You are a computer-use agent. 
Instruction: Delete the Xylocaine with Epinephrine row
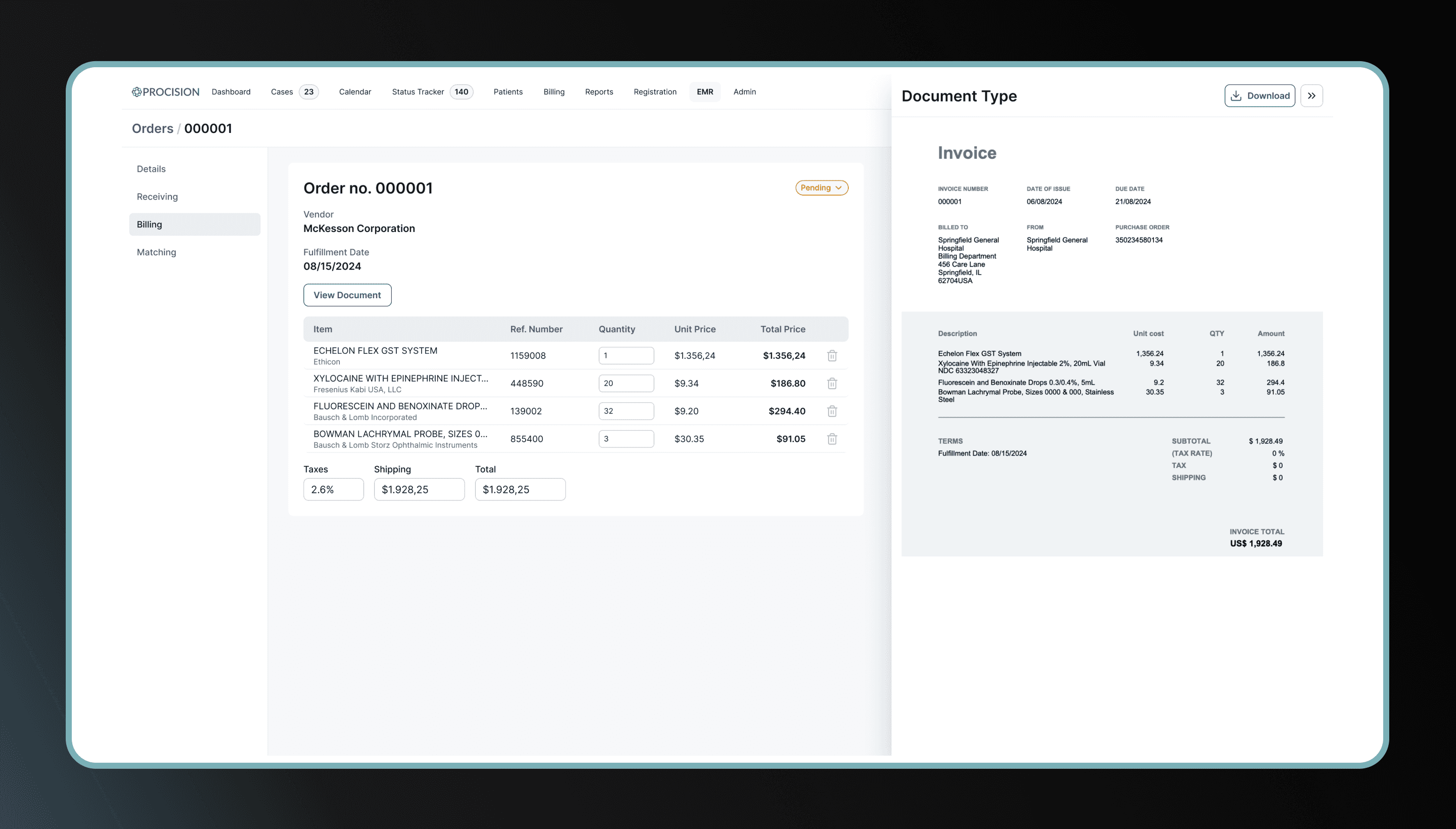pyautogui.click(x=831, y=384)
